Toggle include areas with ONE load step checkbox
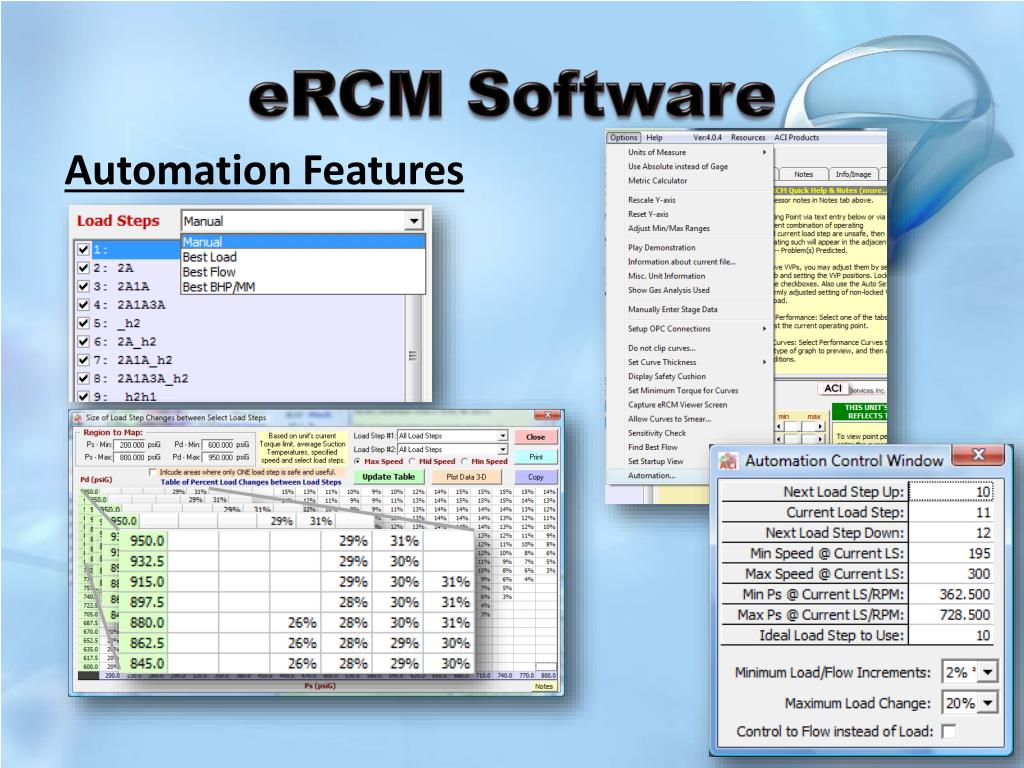 [153, 472]
